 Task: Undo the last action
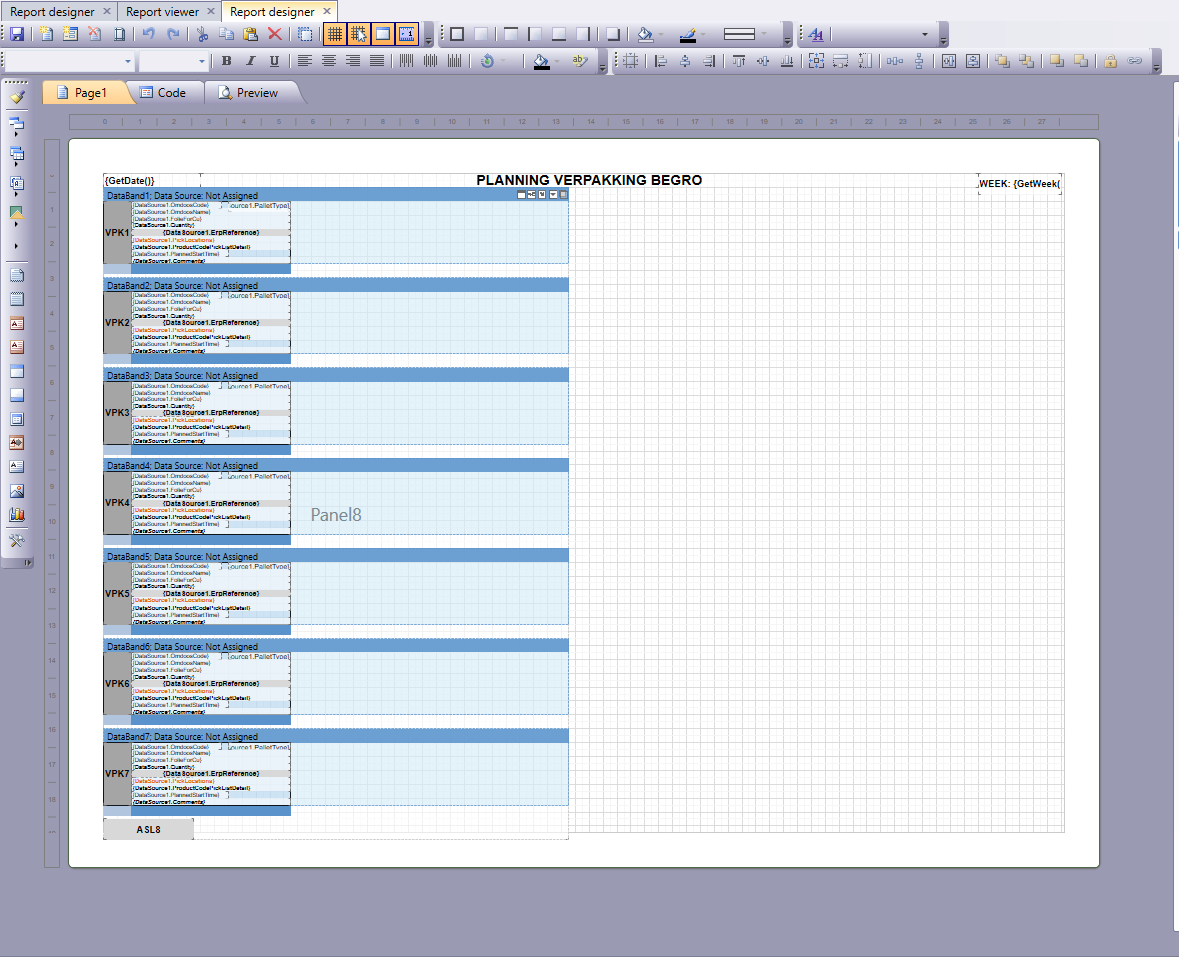click(149, 34)
